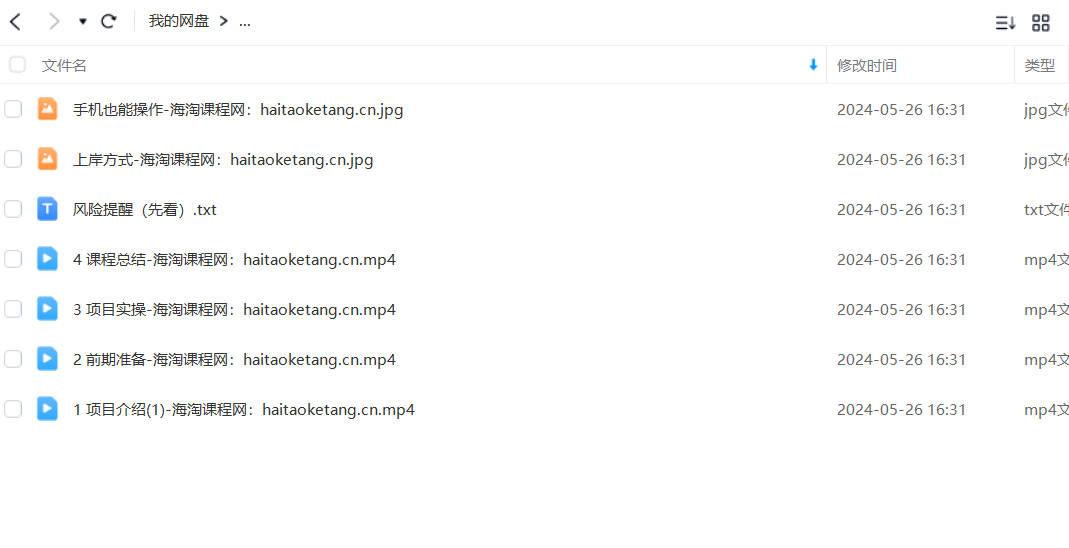Click video icon of 1 项目介绍(1)
This screenshot has width=1069, height=548.
47,408
